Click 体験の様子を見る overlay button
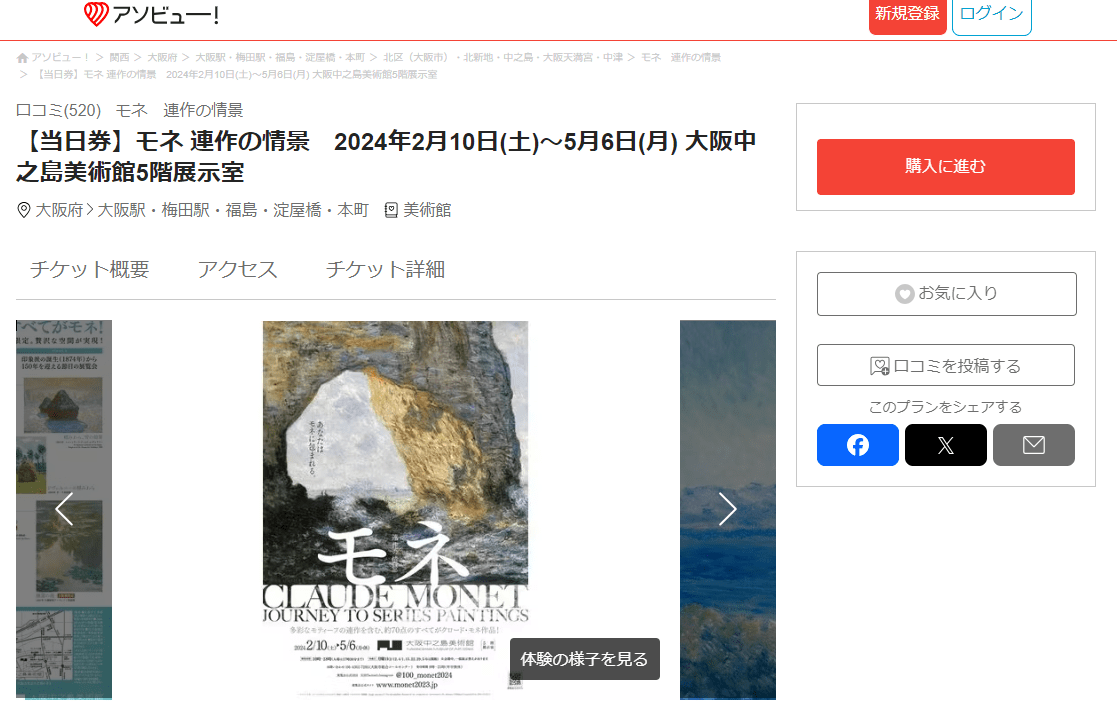Image resolution: width=1117 pixels, height=709 pixels. coord(584,659)
